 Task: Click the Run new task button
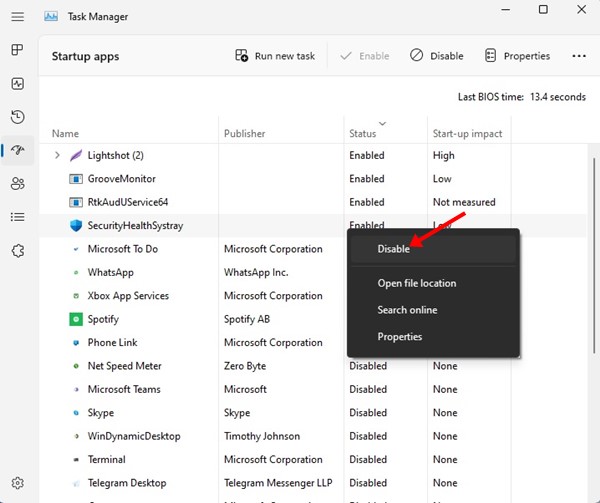click(275, 56)
